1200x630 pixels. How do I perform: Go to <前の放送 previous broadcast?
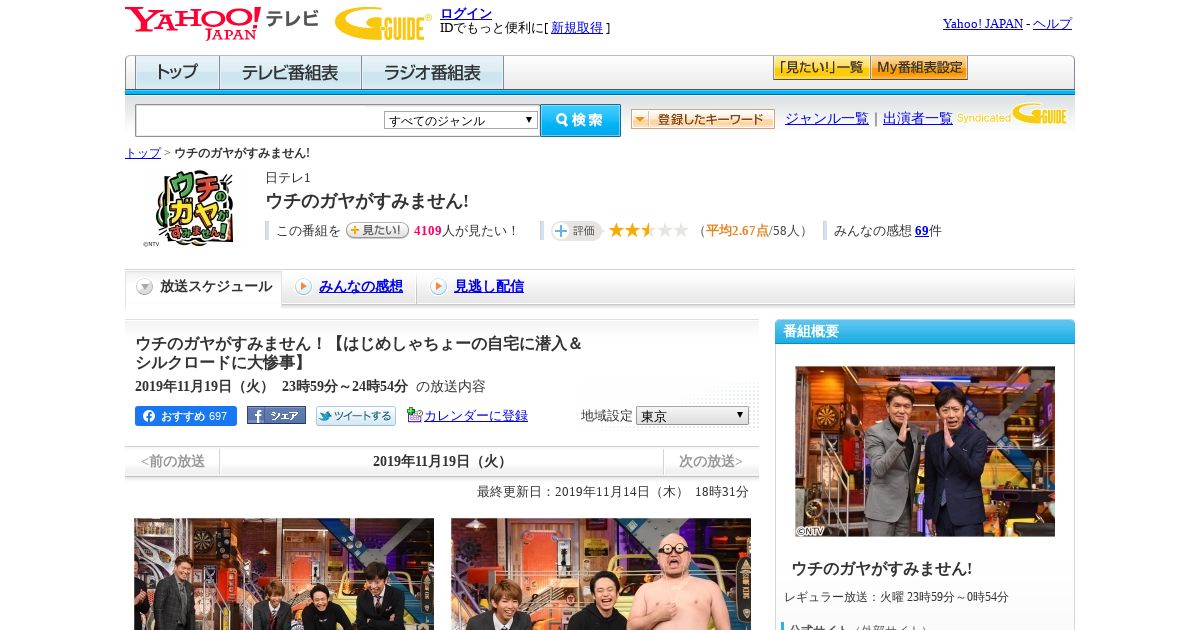click(x=172, y=461)
